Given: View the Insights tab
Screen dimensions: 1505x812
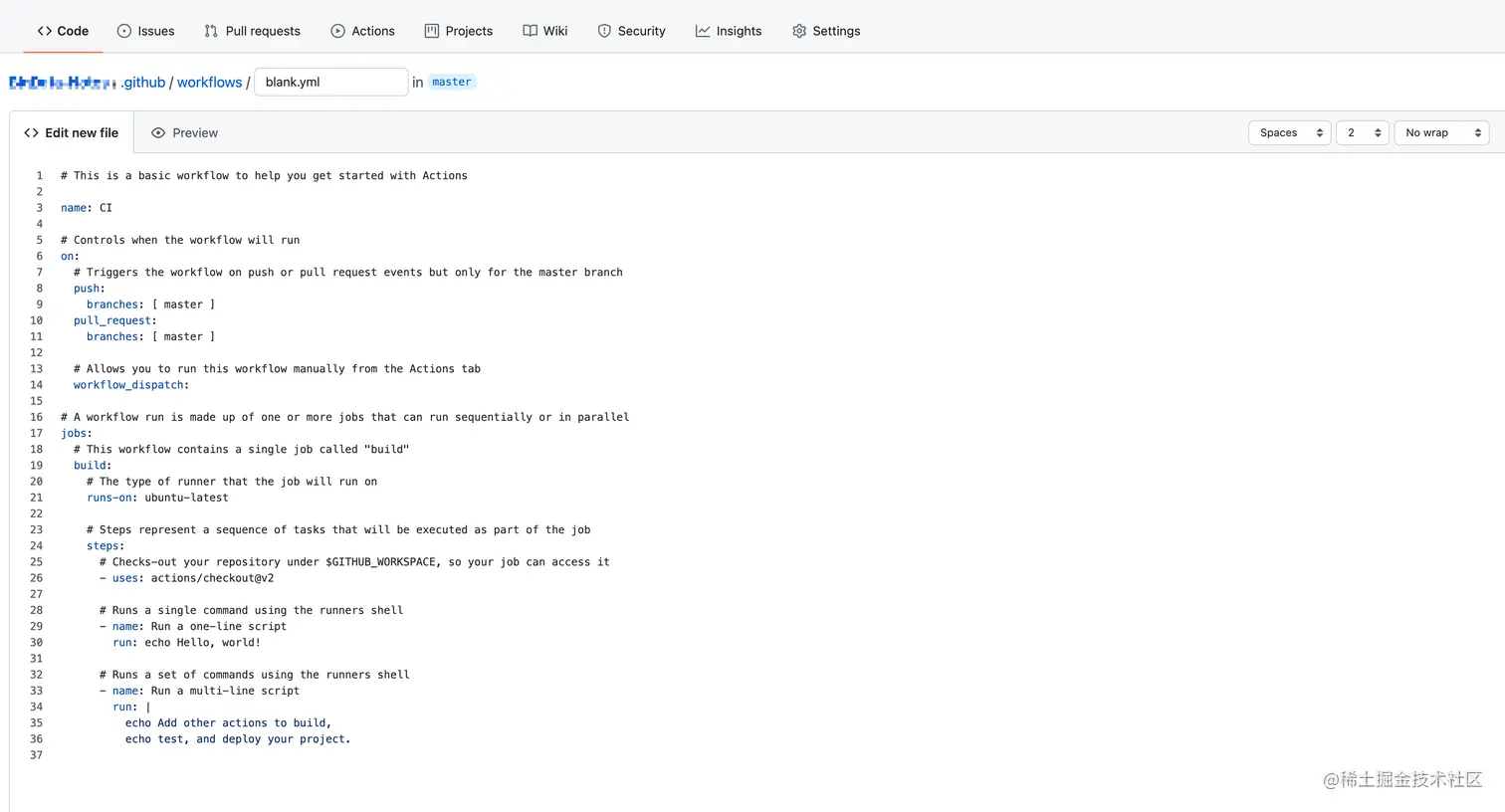Looking at the screenshot, I should 729,31.
